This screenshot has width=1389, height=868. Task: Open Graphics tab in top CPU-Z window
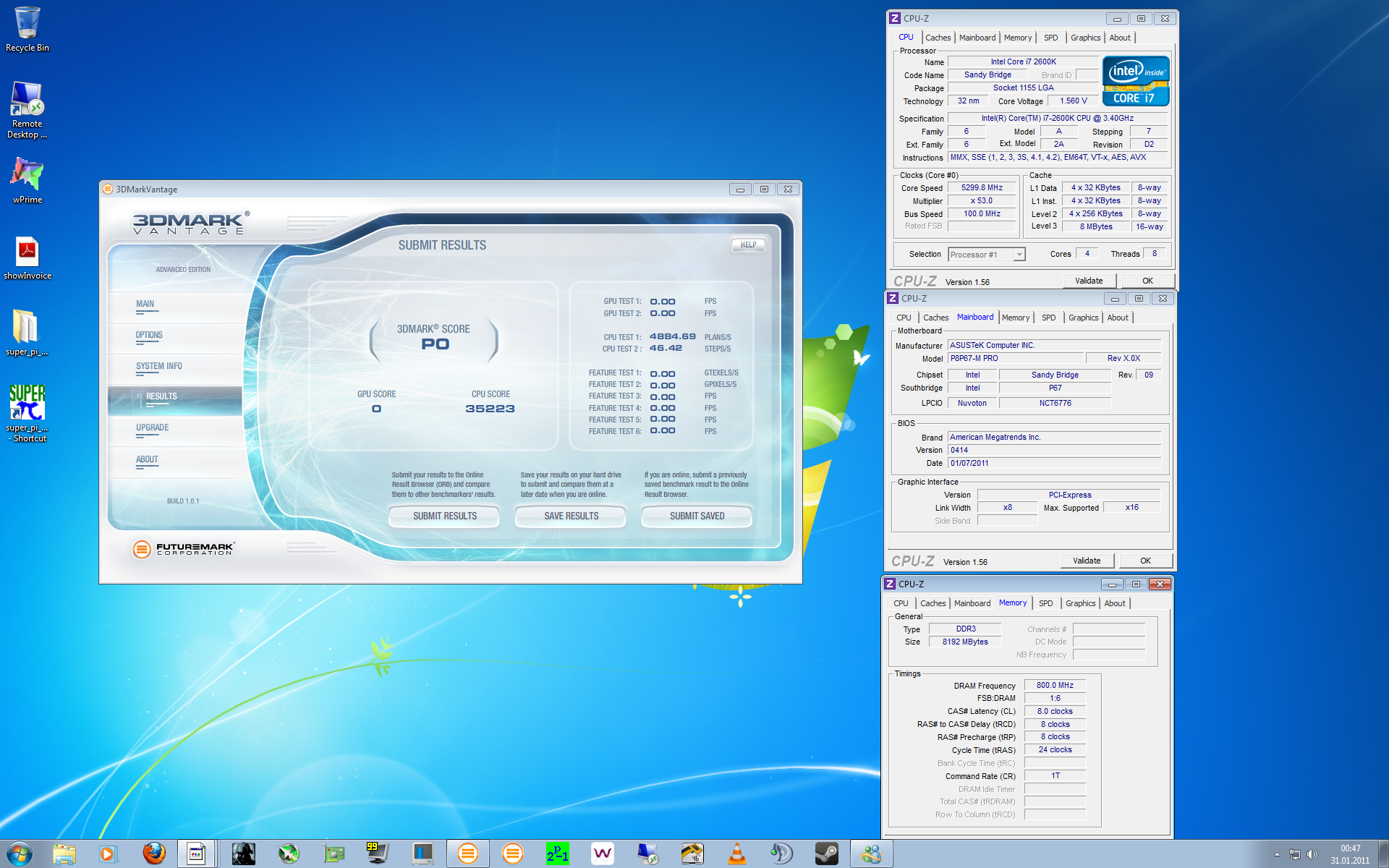(x=1085, y=38)
